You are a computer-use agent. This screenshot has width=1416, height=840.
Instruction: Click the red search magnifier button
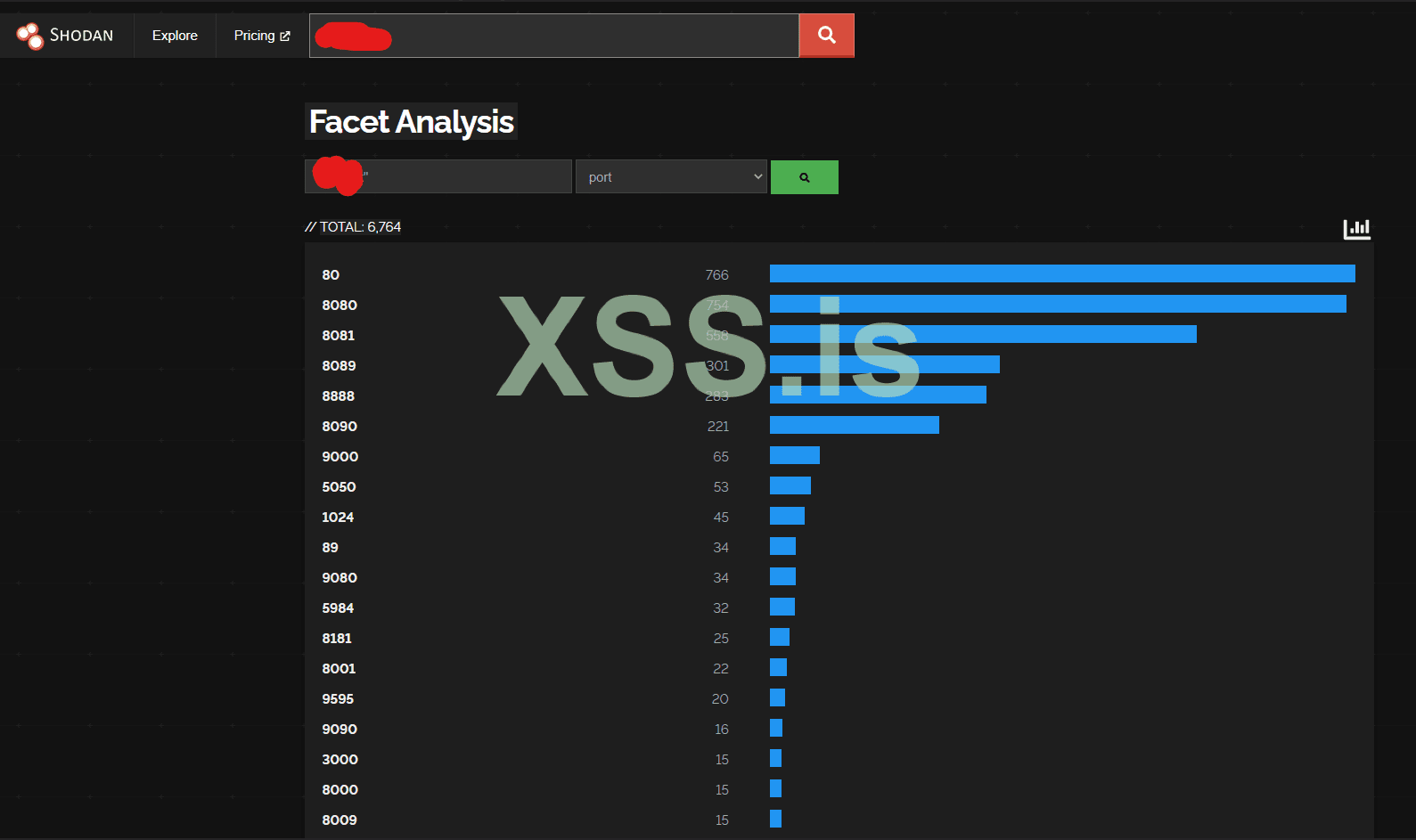pos(827,36)
